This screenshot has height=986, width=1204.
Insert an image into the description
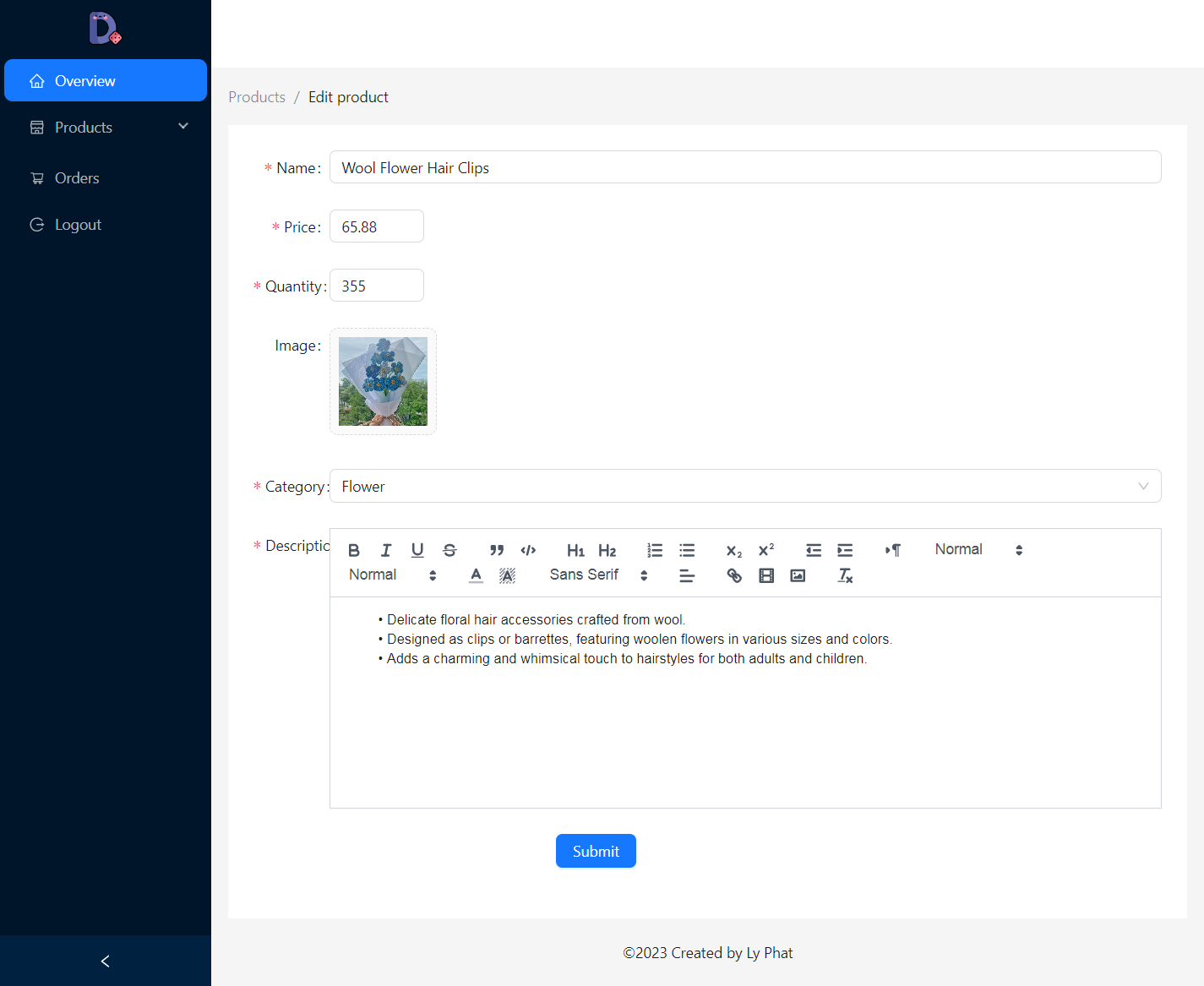(x=797, y=575)
